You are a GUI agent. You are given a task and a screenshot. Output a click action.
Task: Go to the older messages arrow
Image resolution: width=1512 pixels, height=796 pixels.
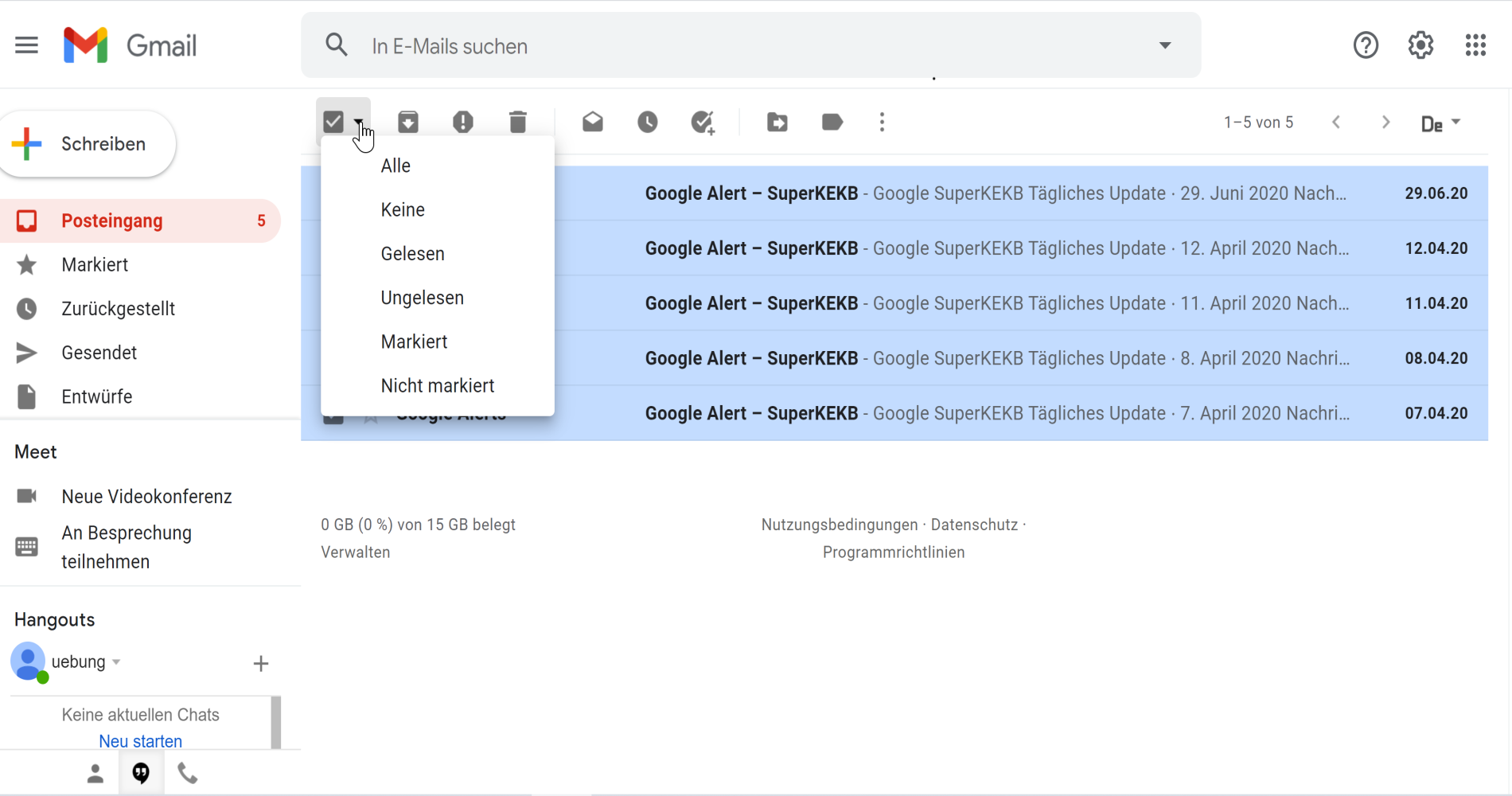1385,122
